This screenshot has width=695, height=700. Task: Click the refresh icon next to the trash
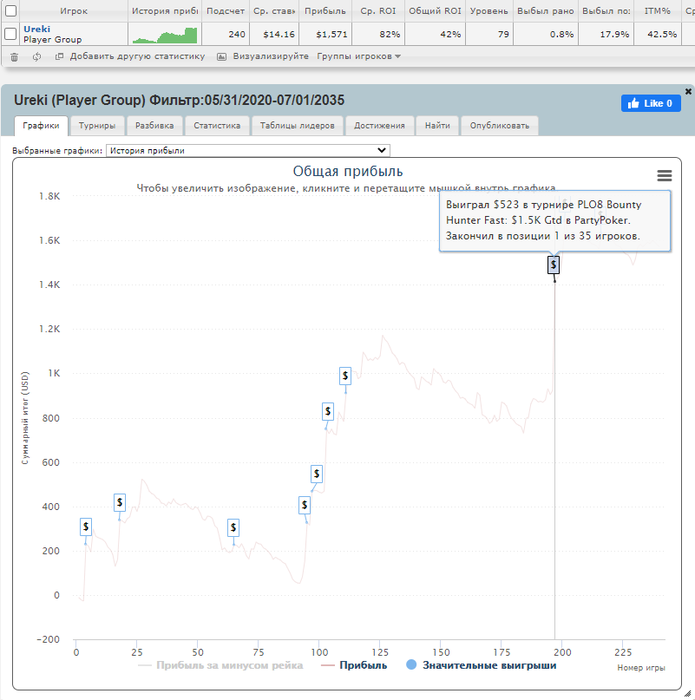(37, 57)
